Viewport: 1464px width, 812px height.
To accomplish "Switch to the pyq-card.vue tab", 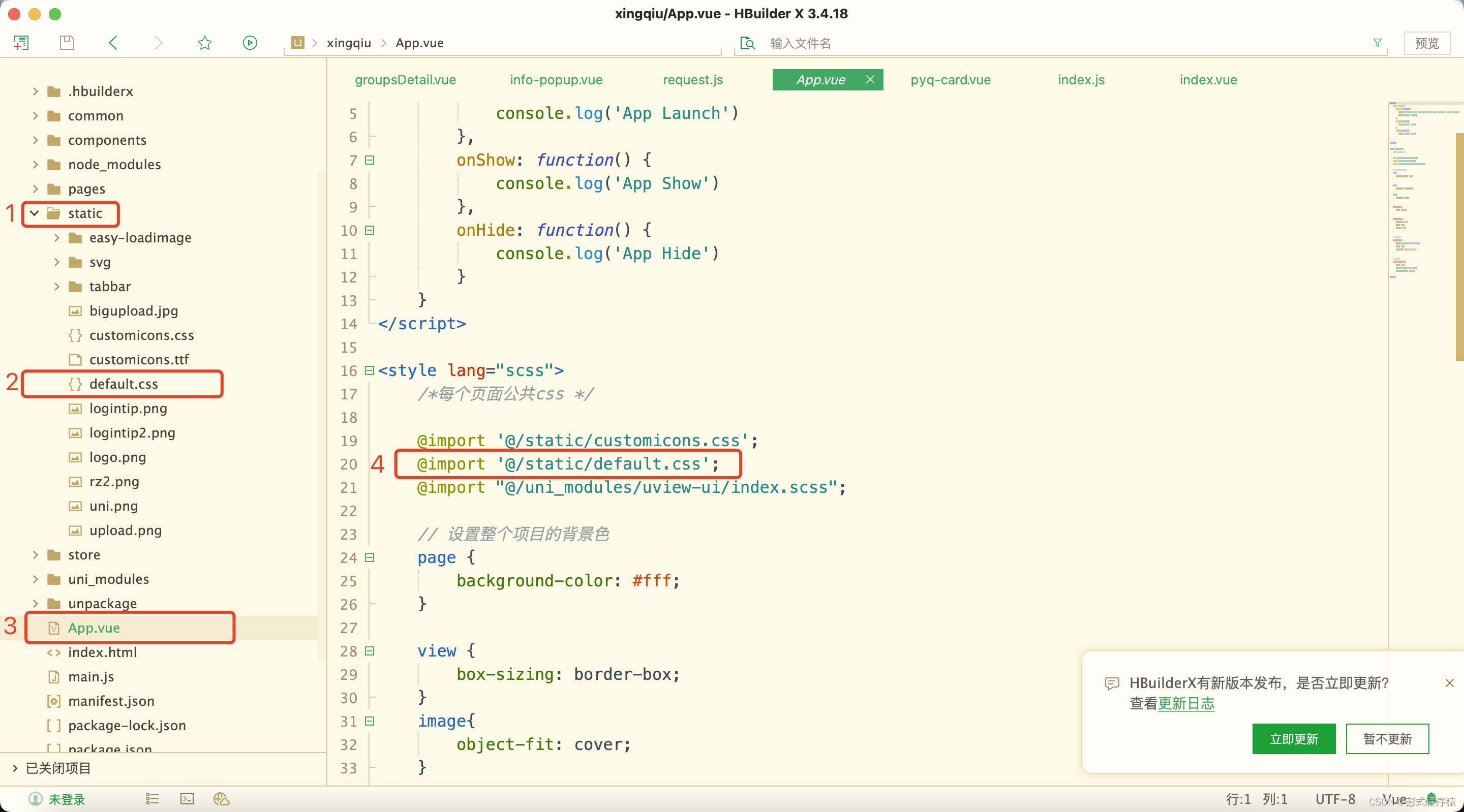I will [x=950, y=80].
